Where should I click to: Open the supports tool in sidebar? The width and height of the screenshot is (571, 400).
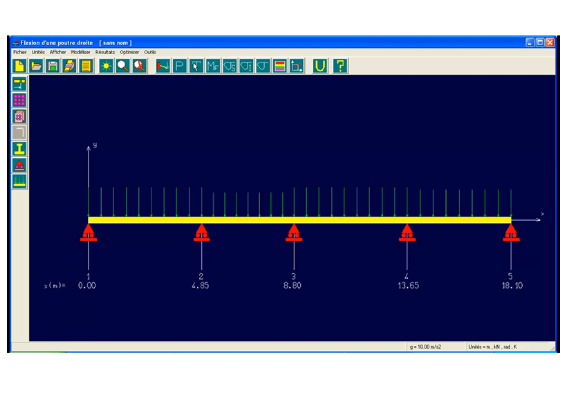pyautogui.click(x=19, y=165)
